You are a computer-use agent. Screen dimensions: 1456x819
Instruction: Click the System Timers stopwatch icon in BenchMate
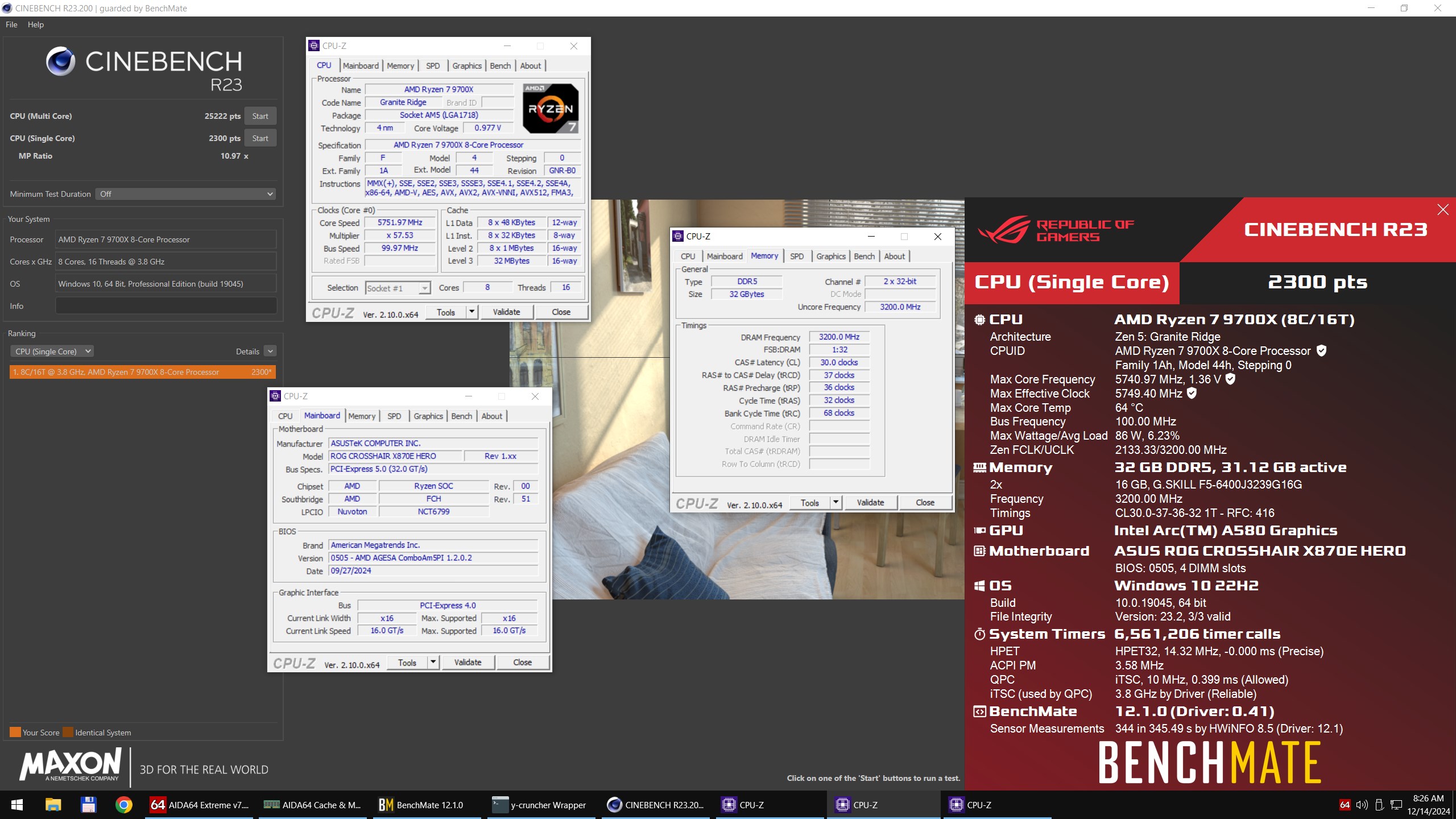[x=979, y=634]
